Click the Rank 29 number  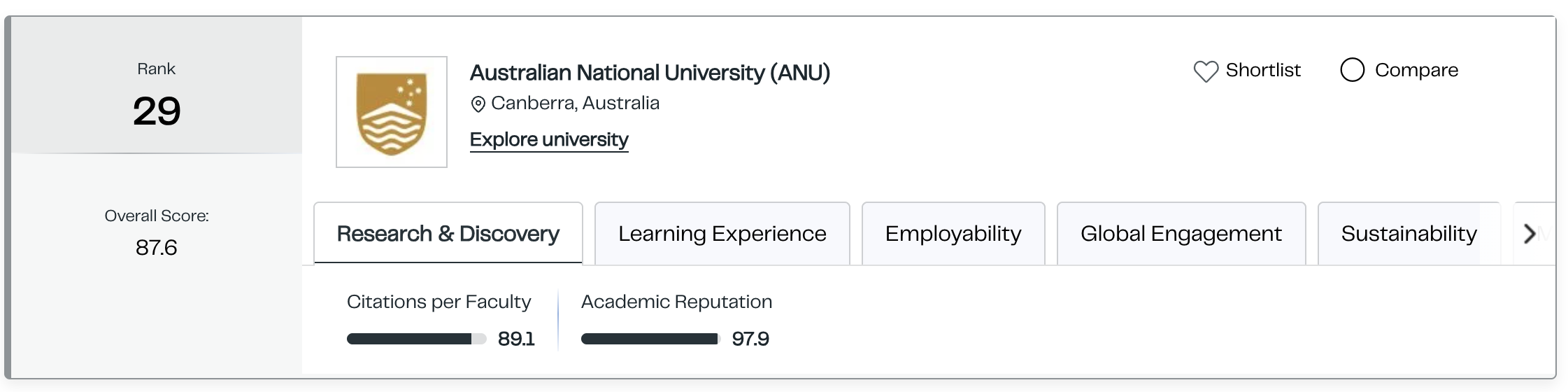pyautogui.click(x=157, y=111)
